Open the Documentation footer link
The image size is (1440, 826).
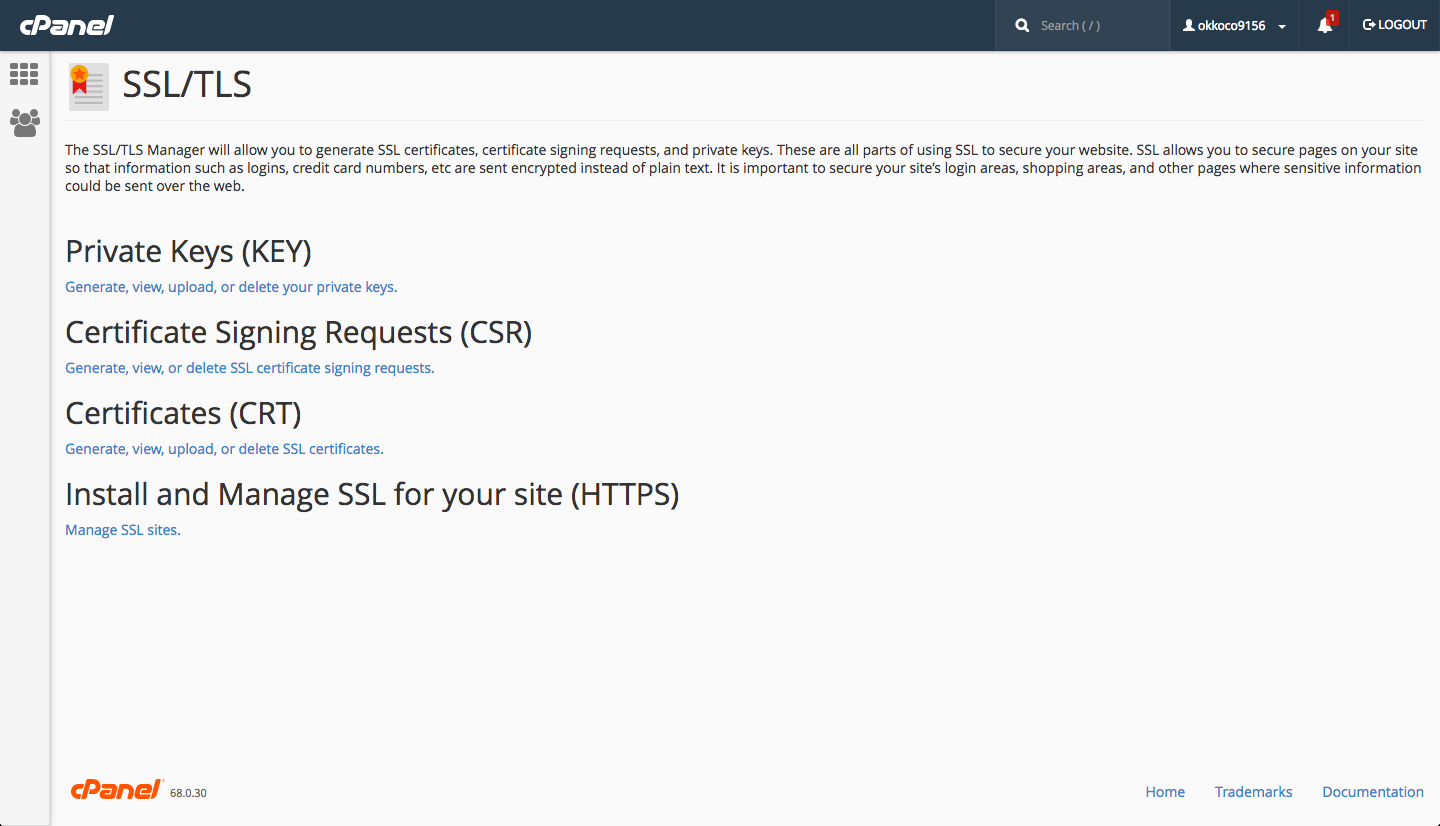click(x=1372, y=792)
